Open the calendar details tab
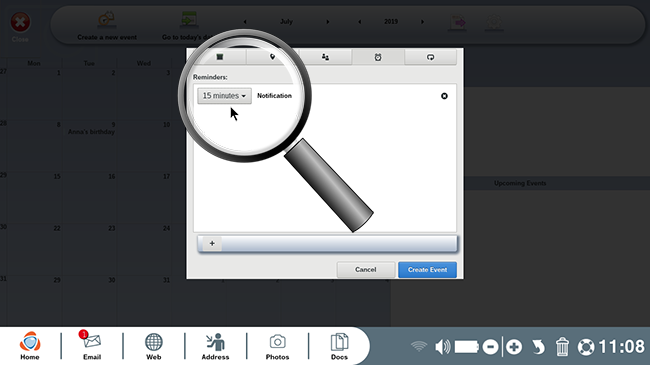 [x=220, y=57]
